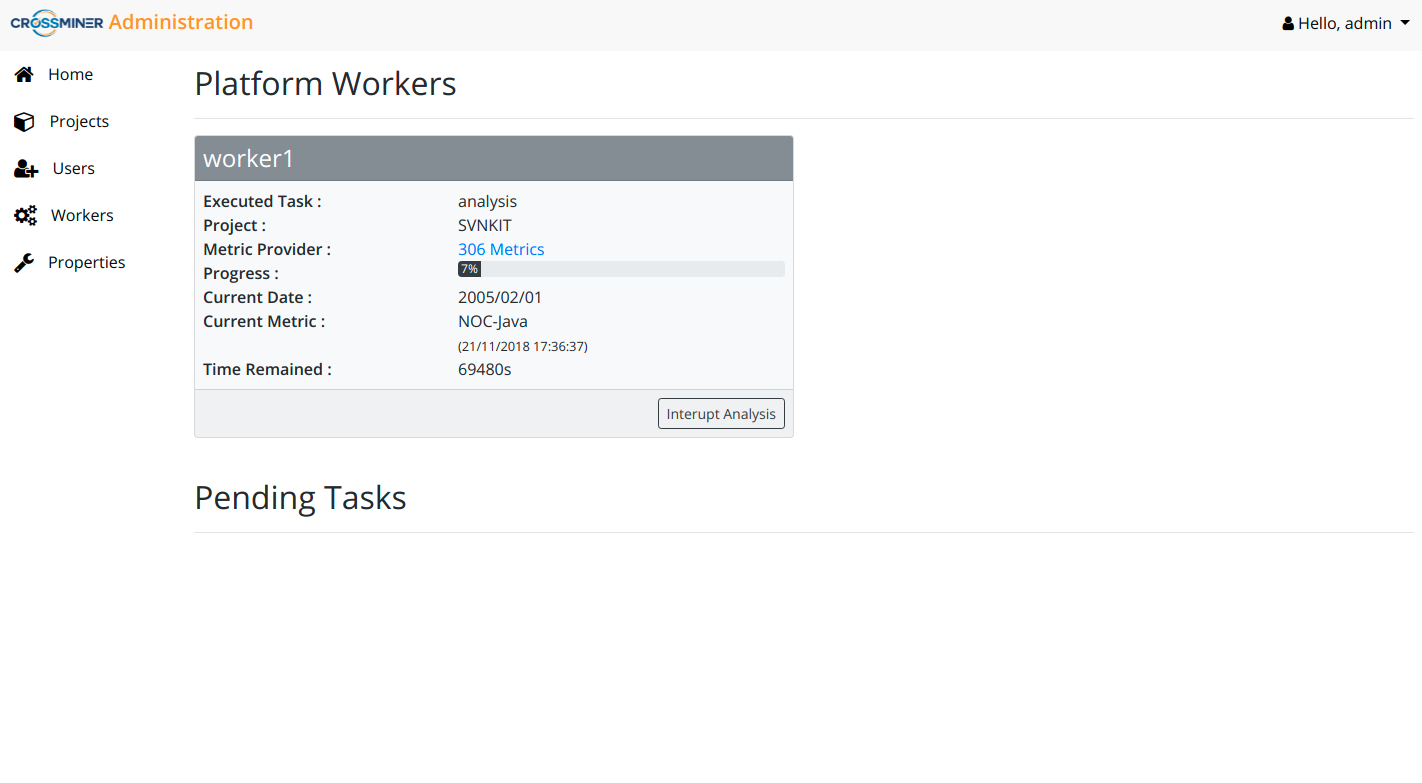Click the Pending Tasks heading
The width and height of the screenshot is (1422, 783).
point(300,498)
